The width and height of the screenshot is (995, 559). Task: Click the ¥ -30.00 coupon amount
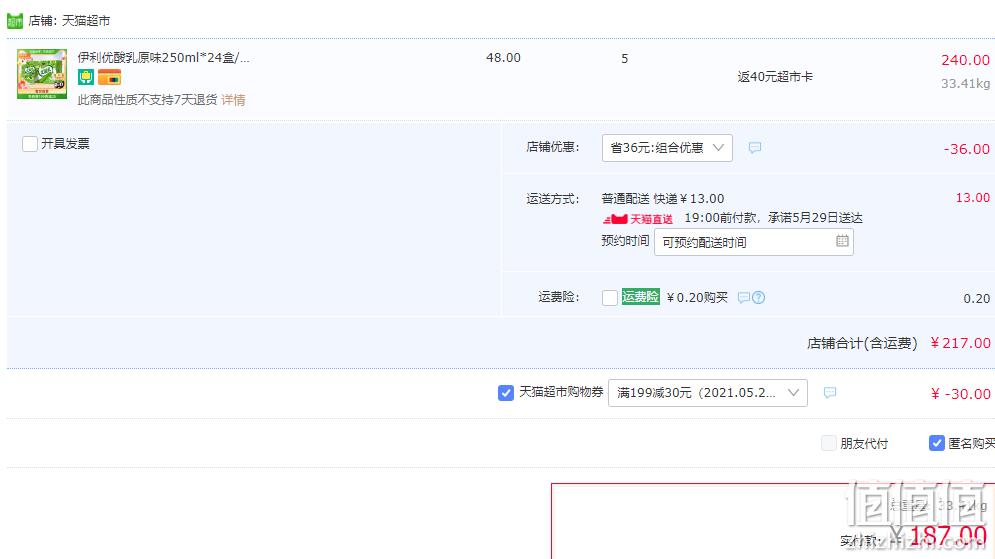coord(960,394)
